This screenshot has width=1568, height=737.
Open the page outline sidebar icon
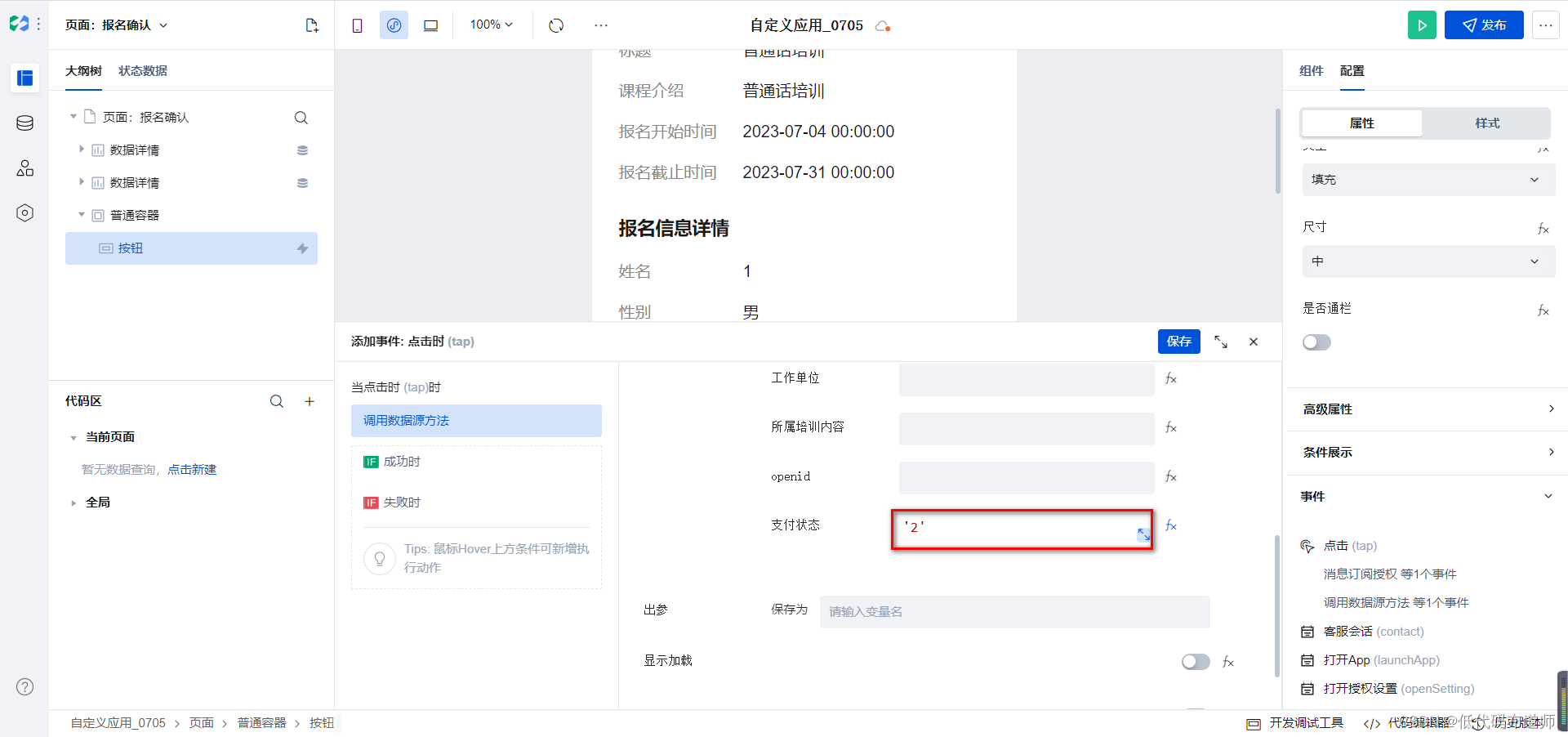point(24,78)
